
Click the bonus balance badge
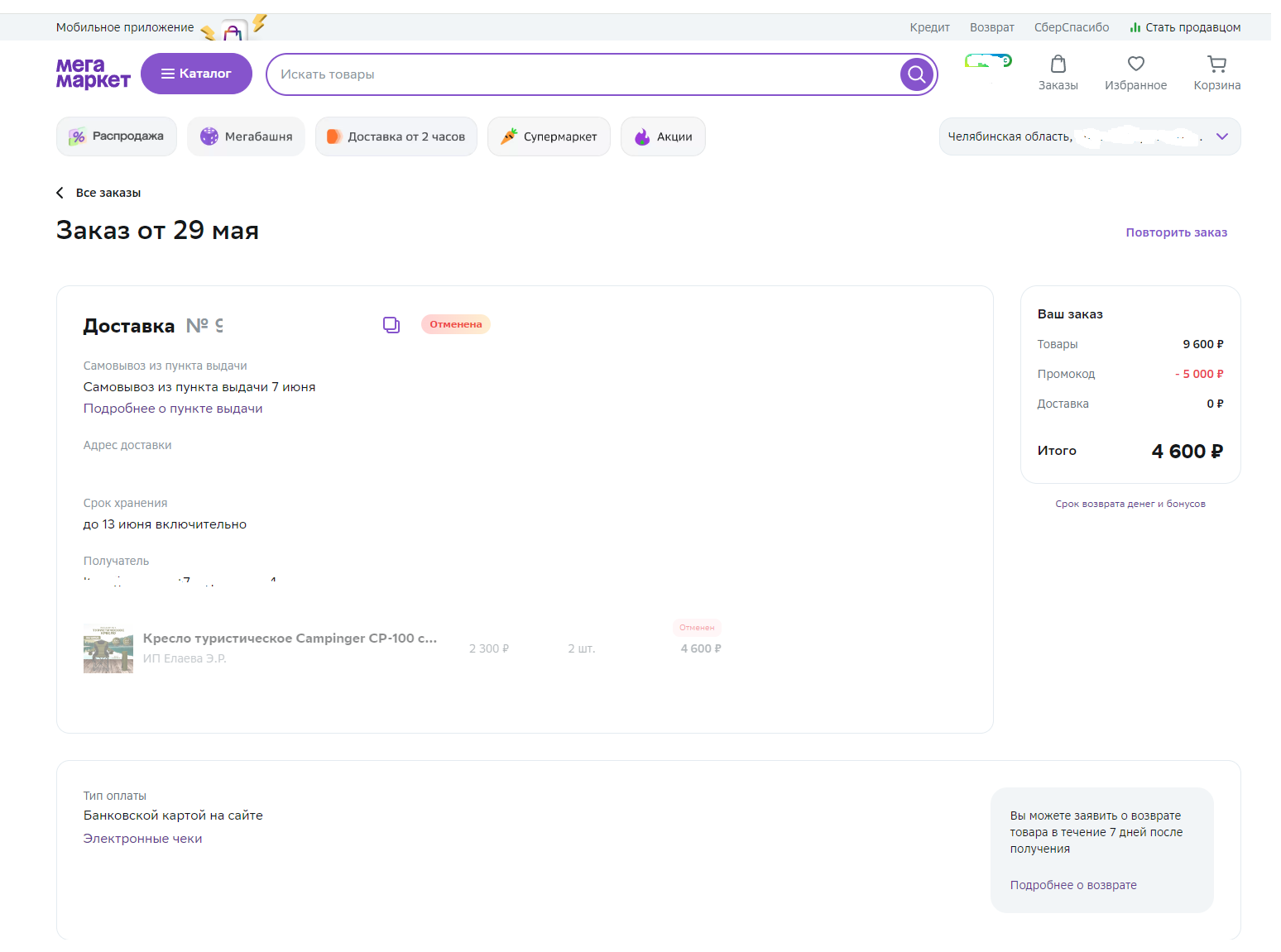pyautogui.click(x=989, y=61)
